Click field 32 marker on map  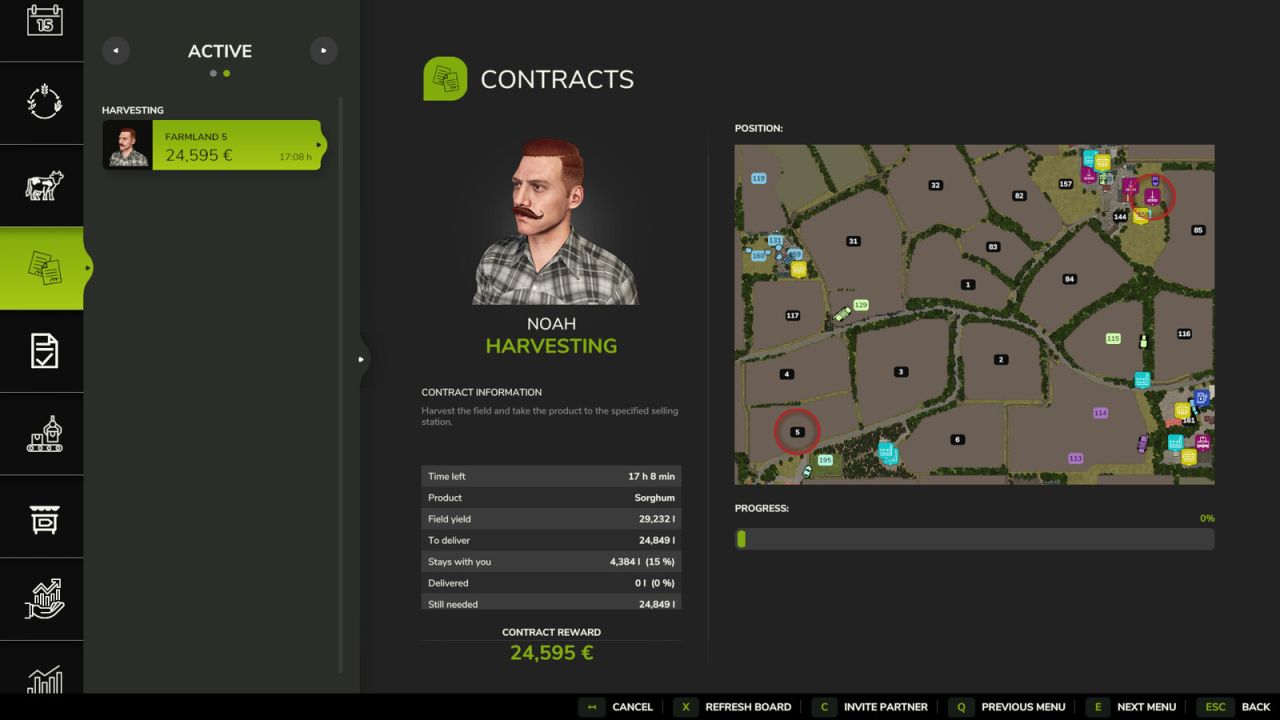[x=935, y=185]
